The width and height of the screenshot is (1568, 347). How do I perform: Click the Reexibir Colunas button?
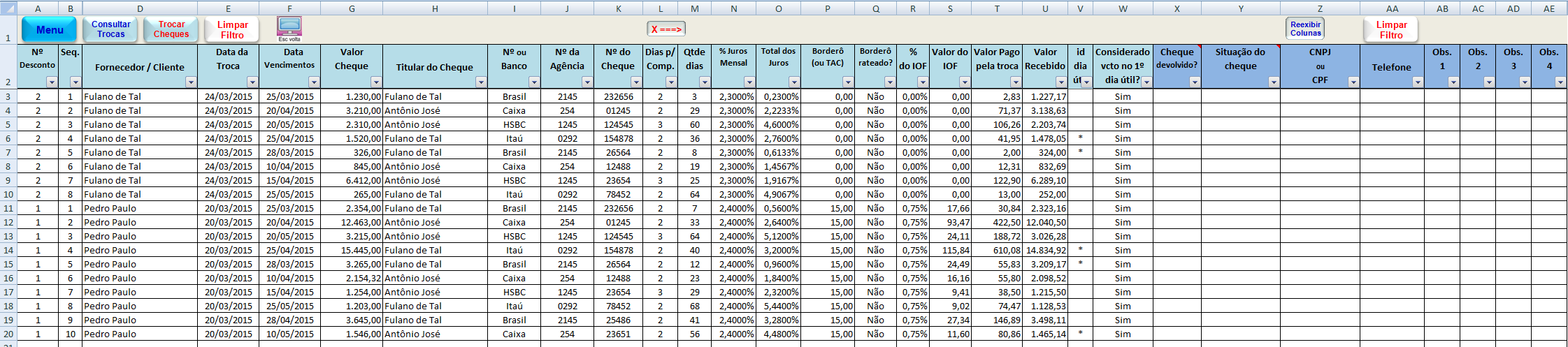(x=1305, y=29)
